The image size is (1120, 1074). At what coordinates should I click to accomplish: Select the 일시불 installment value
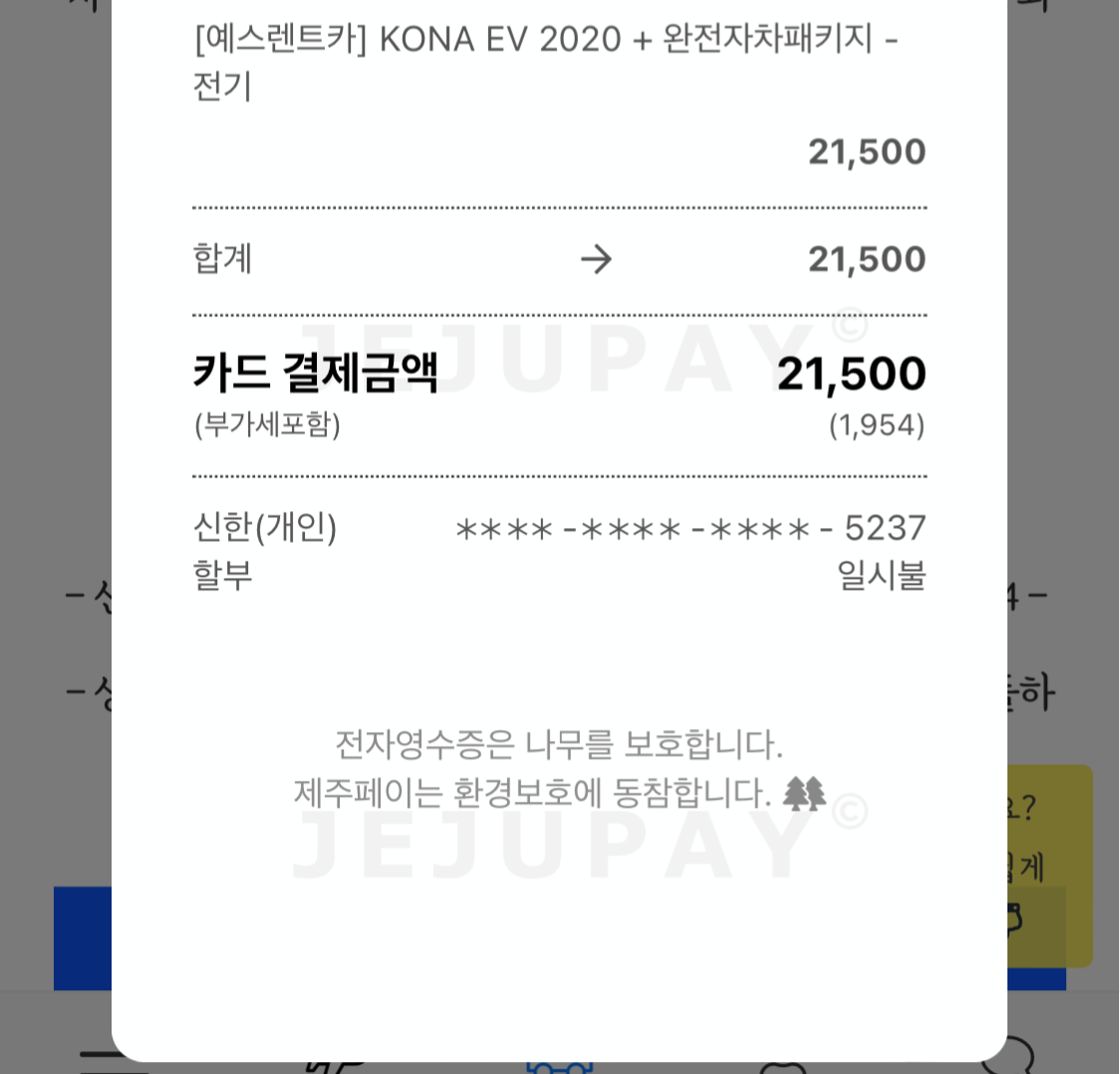click(881, 576)
